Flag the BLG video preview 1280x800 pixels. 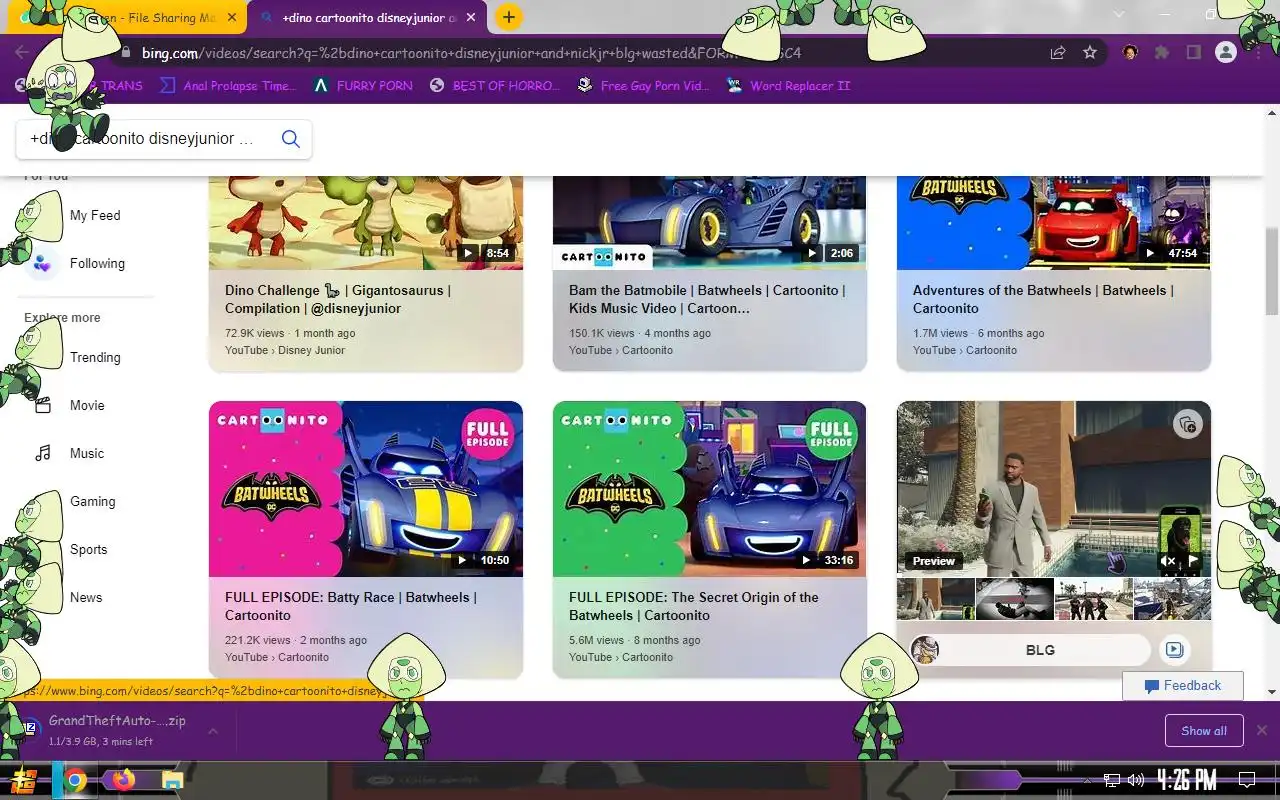point(1193,561)
